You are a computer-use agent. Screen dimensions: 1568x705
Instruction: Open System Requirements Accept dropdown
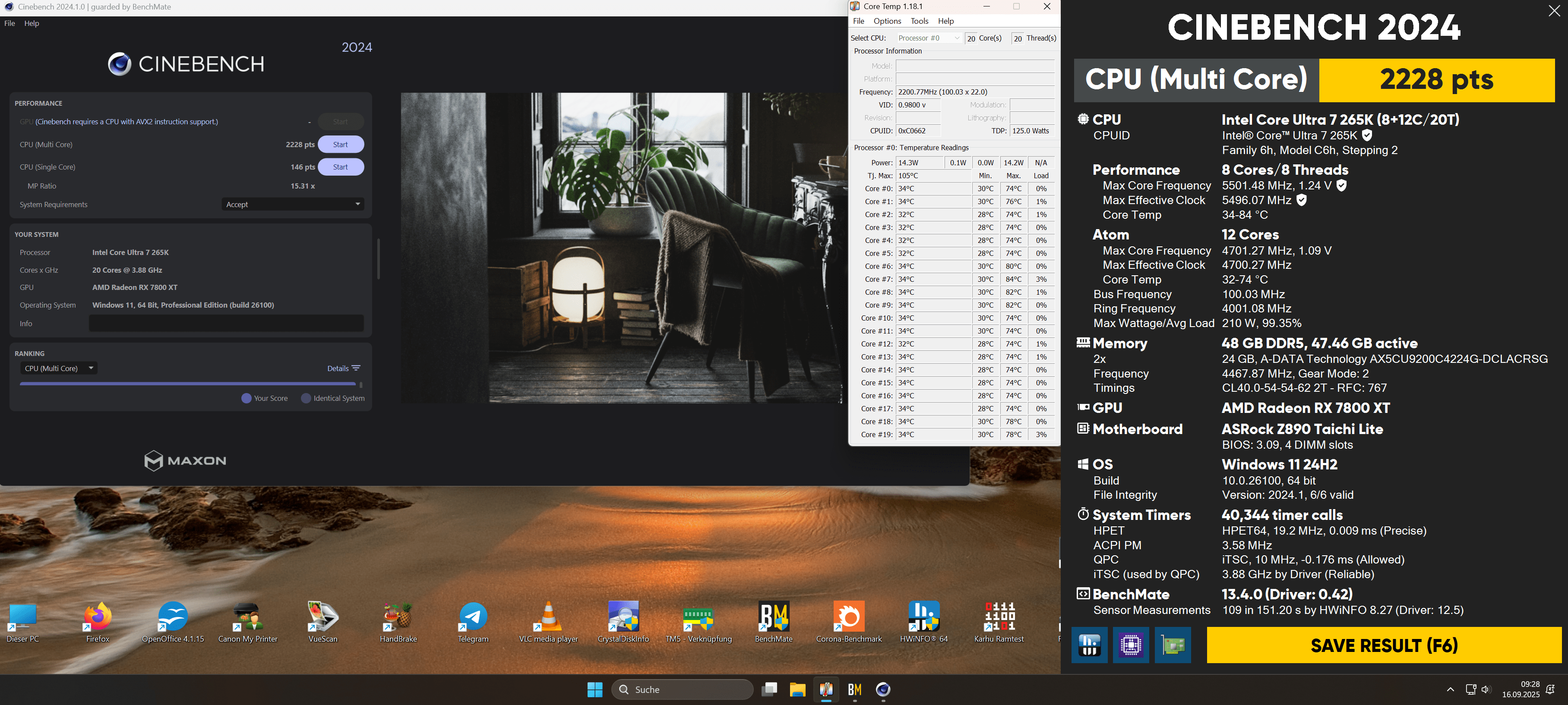pyautogui.click(x=293, y=205)
